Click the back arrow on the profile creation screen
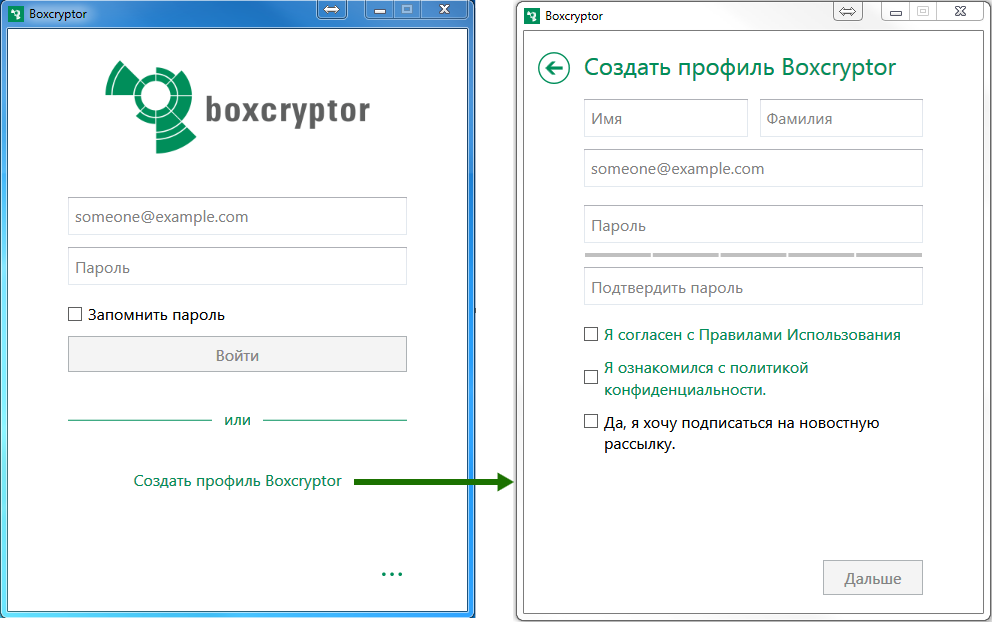 [x=554, y=67]
